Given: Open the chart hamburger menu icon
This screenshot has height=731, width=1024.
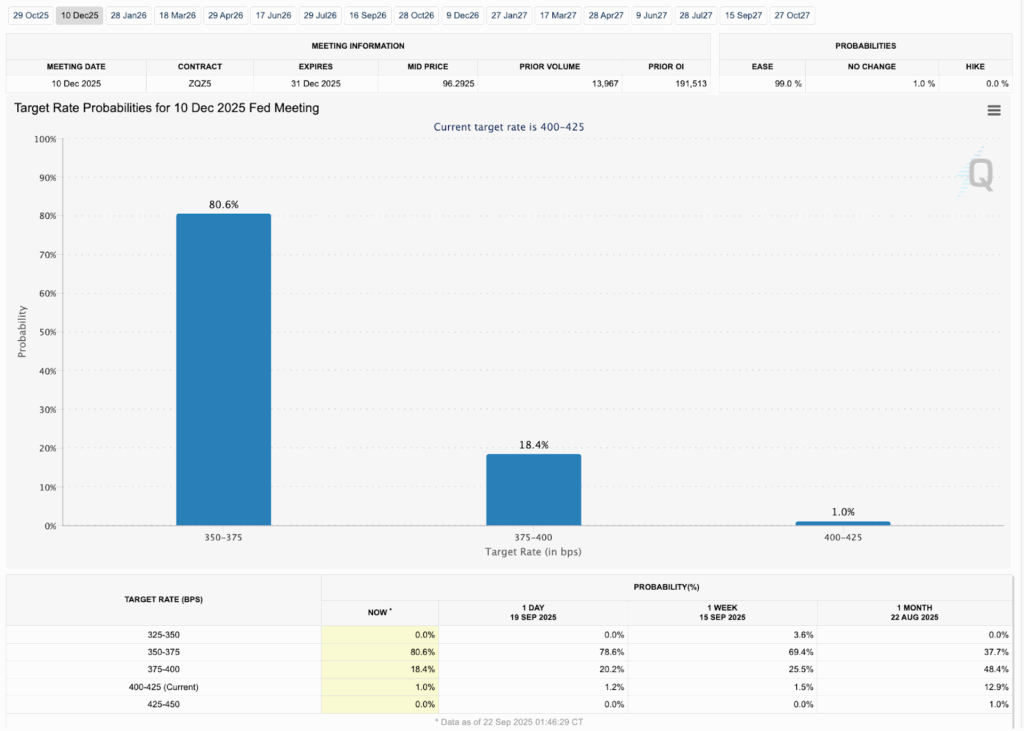Looking at the screenshot, I should (993, 111).
